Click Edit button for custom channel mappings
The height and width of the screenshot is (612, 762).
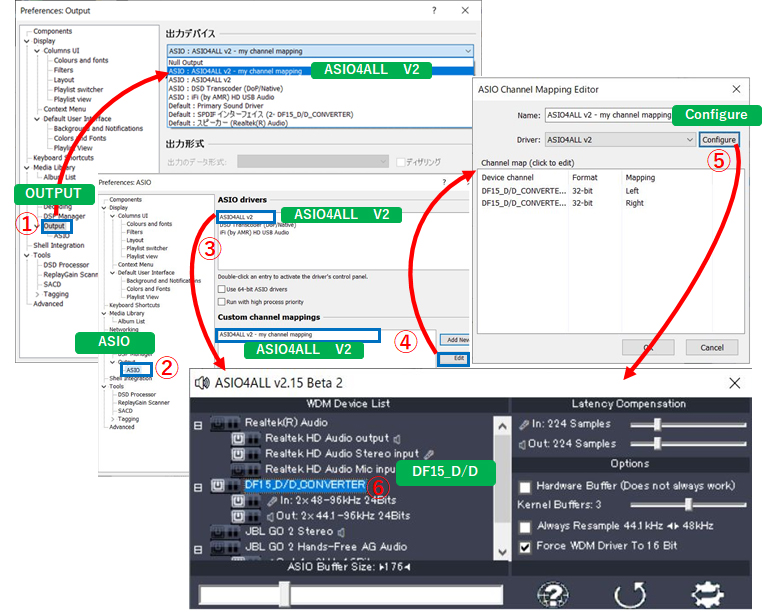(454, 359)
